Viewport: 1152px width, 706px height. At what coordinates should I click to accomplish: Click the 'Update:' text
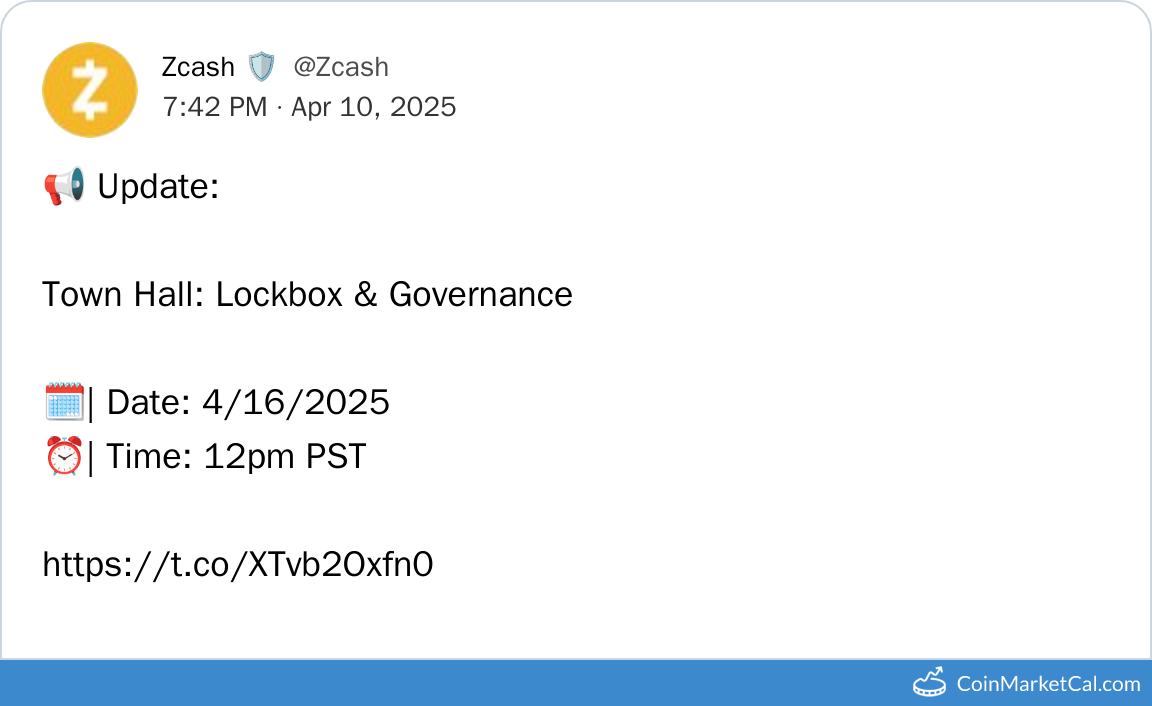(x=158, y=187)
